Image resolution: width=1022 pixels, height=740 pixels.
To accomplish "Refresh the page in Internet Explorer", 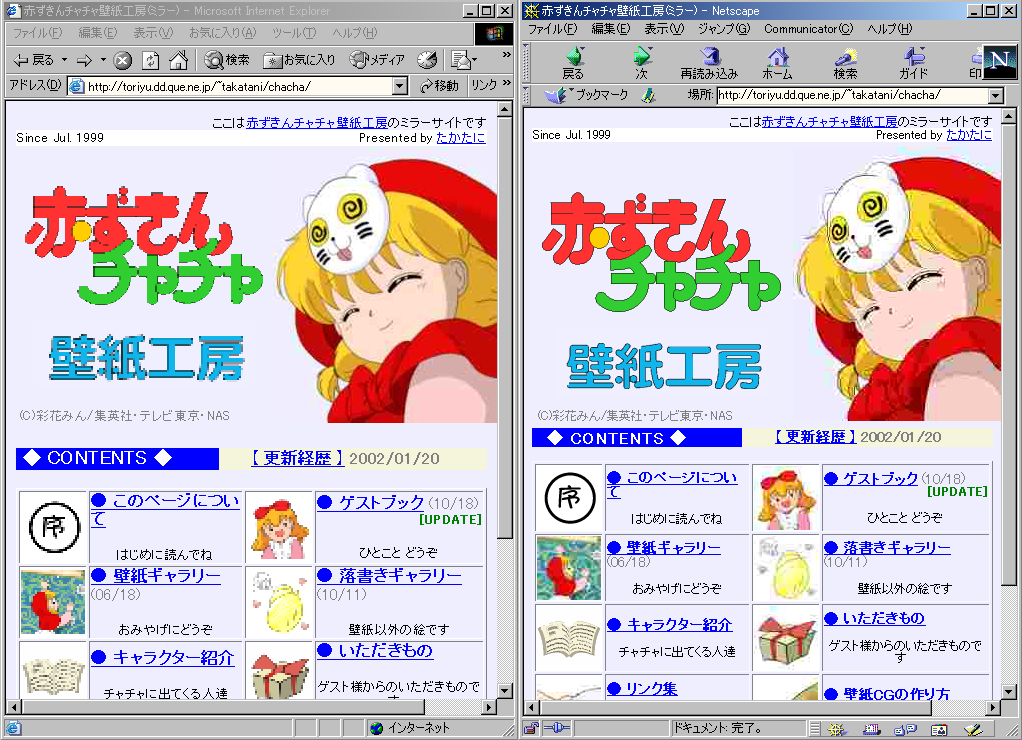I will pyautogui.click(x=151, y=61).
